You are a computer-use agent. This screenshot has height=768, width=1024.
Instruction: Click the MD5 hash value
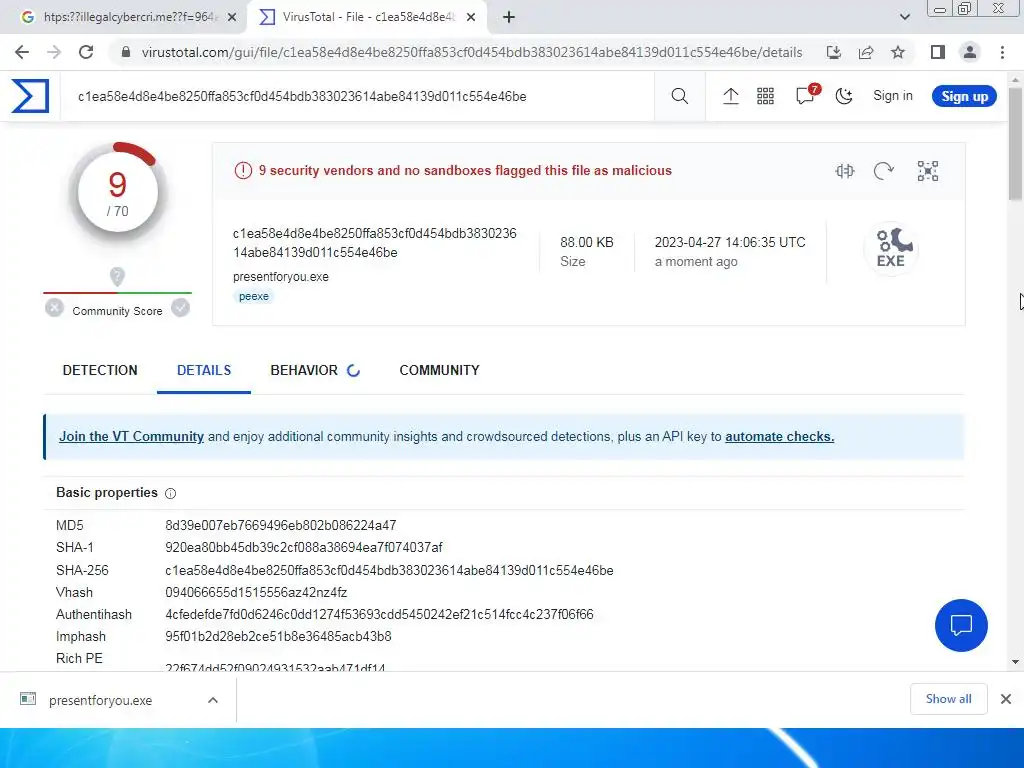[281, 526]
